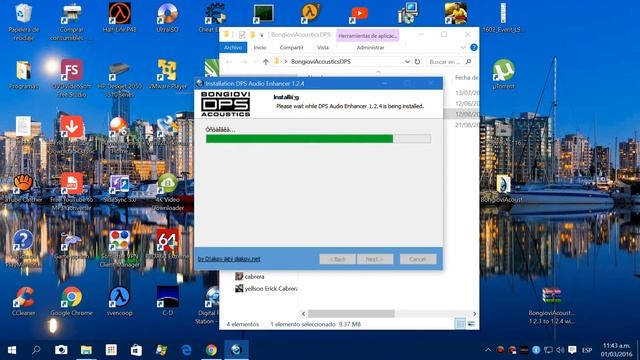
Task: Open the BongioviAcoust 1.2.3 to 1.2.4 archive icon
Action: coord(551,305)
